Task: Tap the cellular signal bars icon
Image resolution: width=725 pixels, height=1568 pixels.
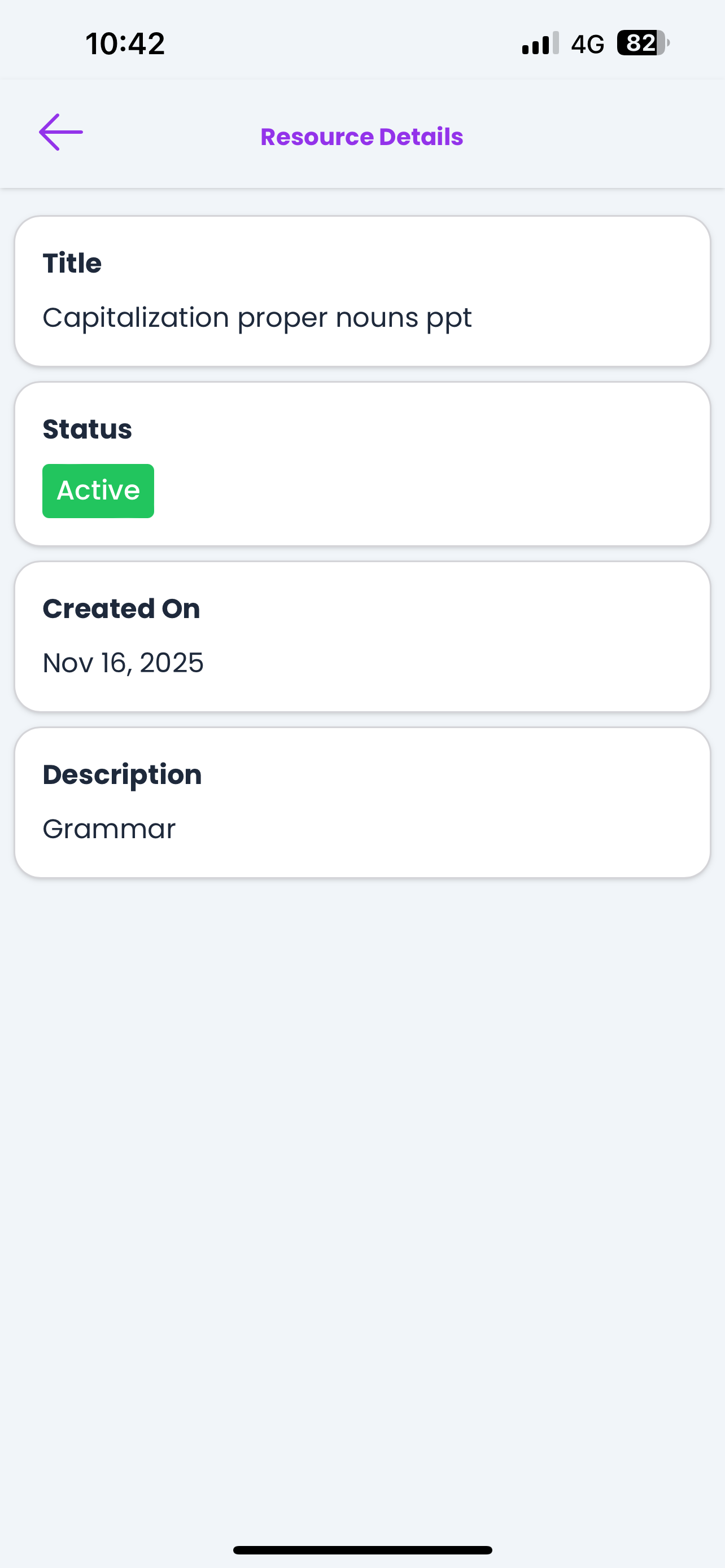Action: (x=540, y=43)
